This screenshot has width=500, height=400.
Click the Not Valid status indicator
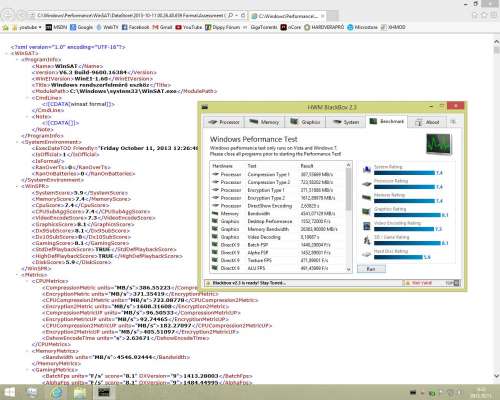click(x=419, y=283)
